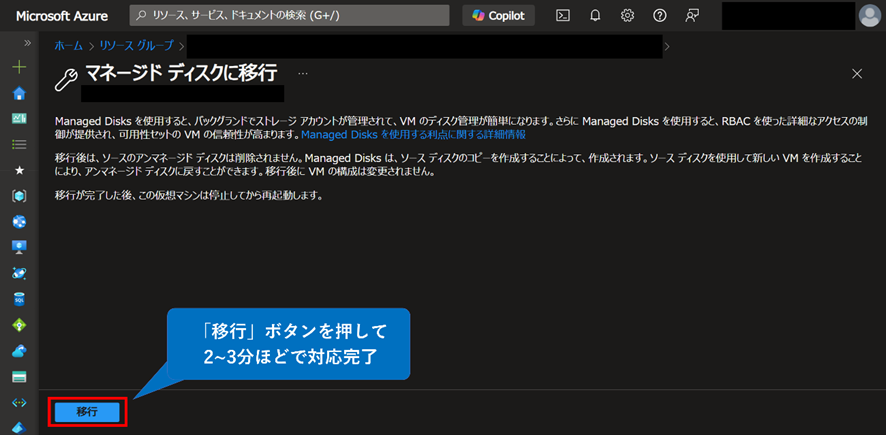
Task: Open the Home icon in the sidebar
Action: pyautogui.click(x=19, y=93)
